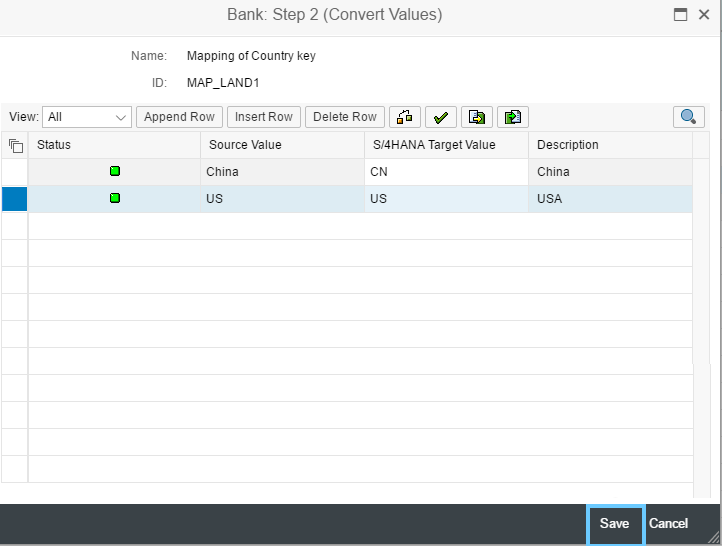Click the import values document icon
The image size is (722, 546).
[512, 117]
